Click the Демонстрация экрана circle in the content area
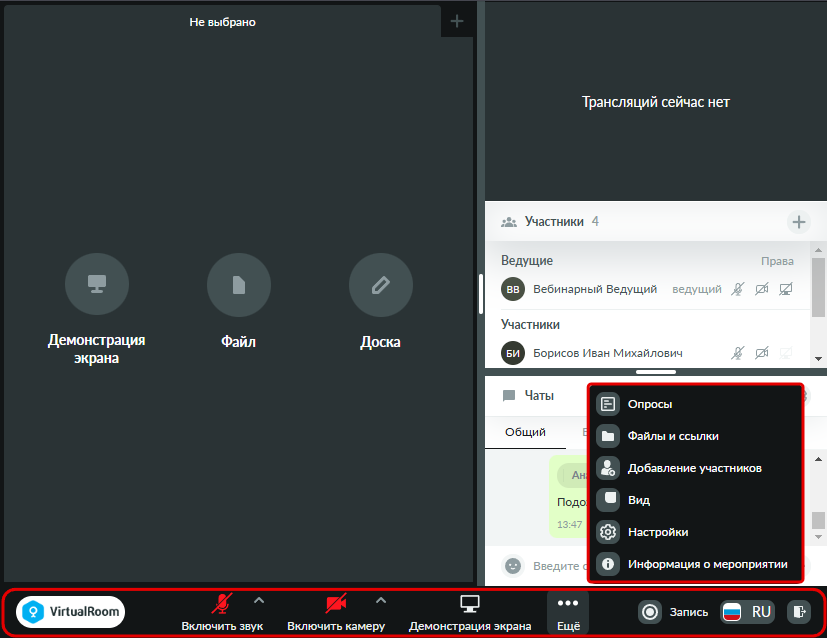The width and height of the screenshot is (827, 638). pyautogui.click(x=97, y=284)
